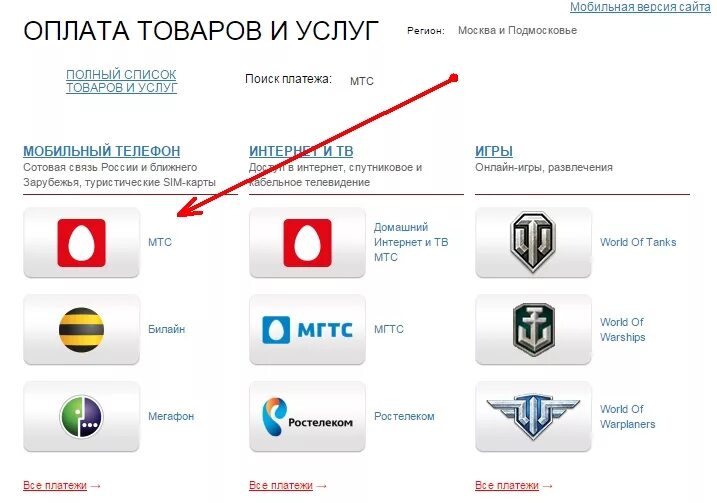Choose the World Of Warplanes winged emblem

coord(533,417)
